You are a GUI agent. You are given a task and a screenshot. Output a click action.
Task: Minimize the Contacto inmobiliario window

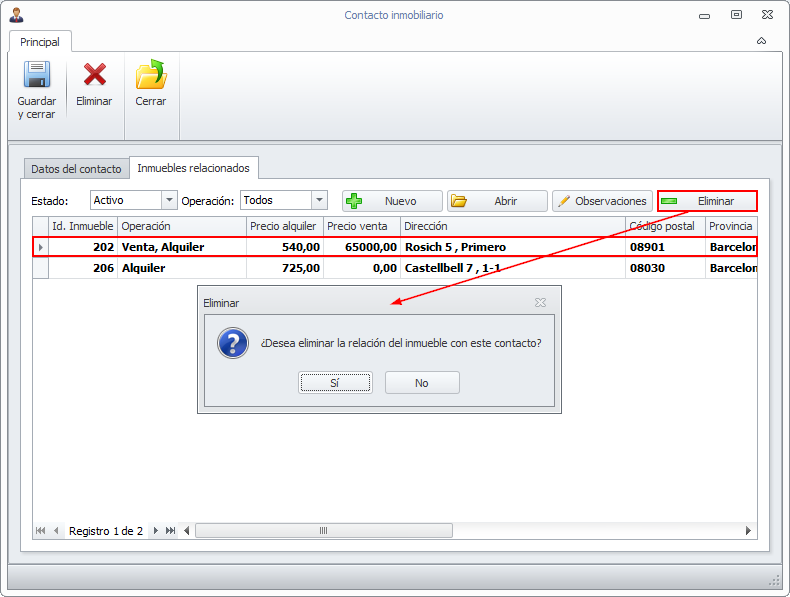pyautogui.click(x=704, y=16)
